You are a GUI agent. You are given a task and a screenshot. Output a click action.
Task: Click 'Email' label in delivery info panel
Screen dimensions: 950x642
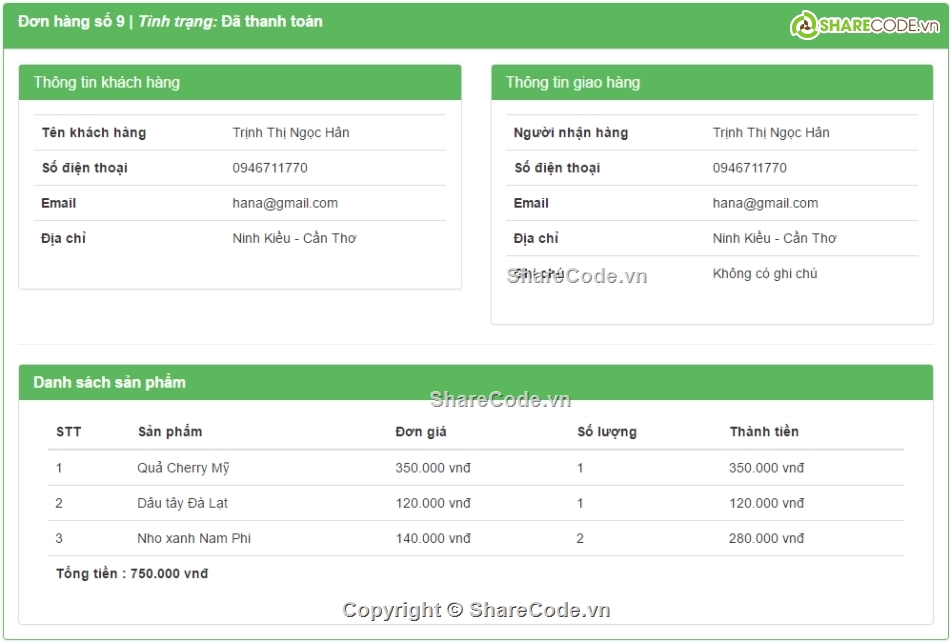point(531,203)
